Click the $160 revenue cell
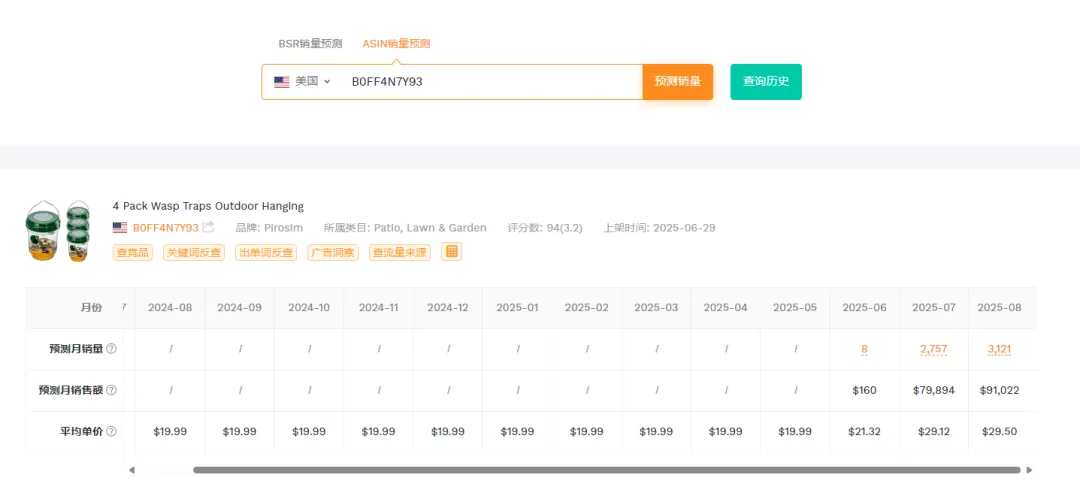Screen dimensions: 1080x487 pos(864,390)
